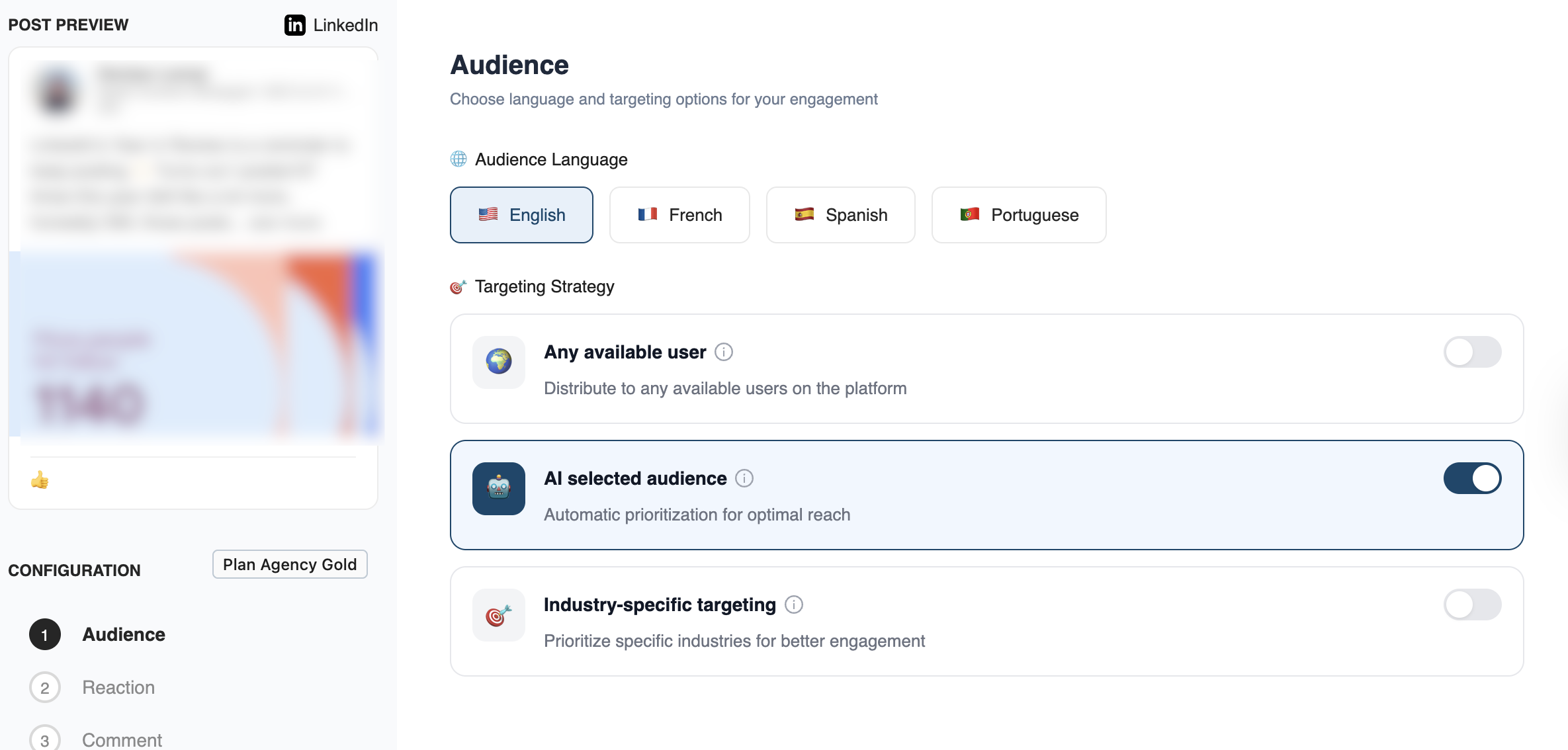Enable the Any available user toggle
The image size is (1568, 750).
pos(1472,352)
